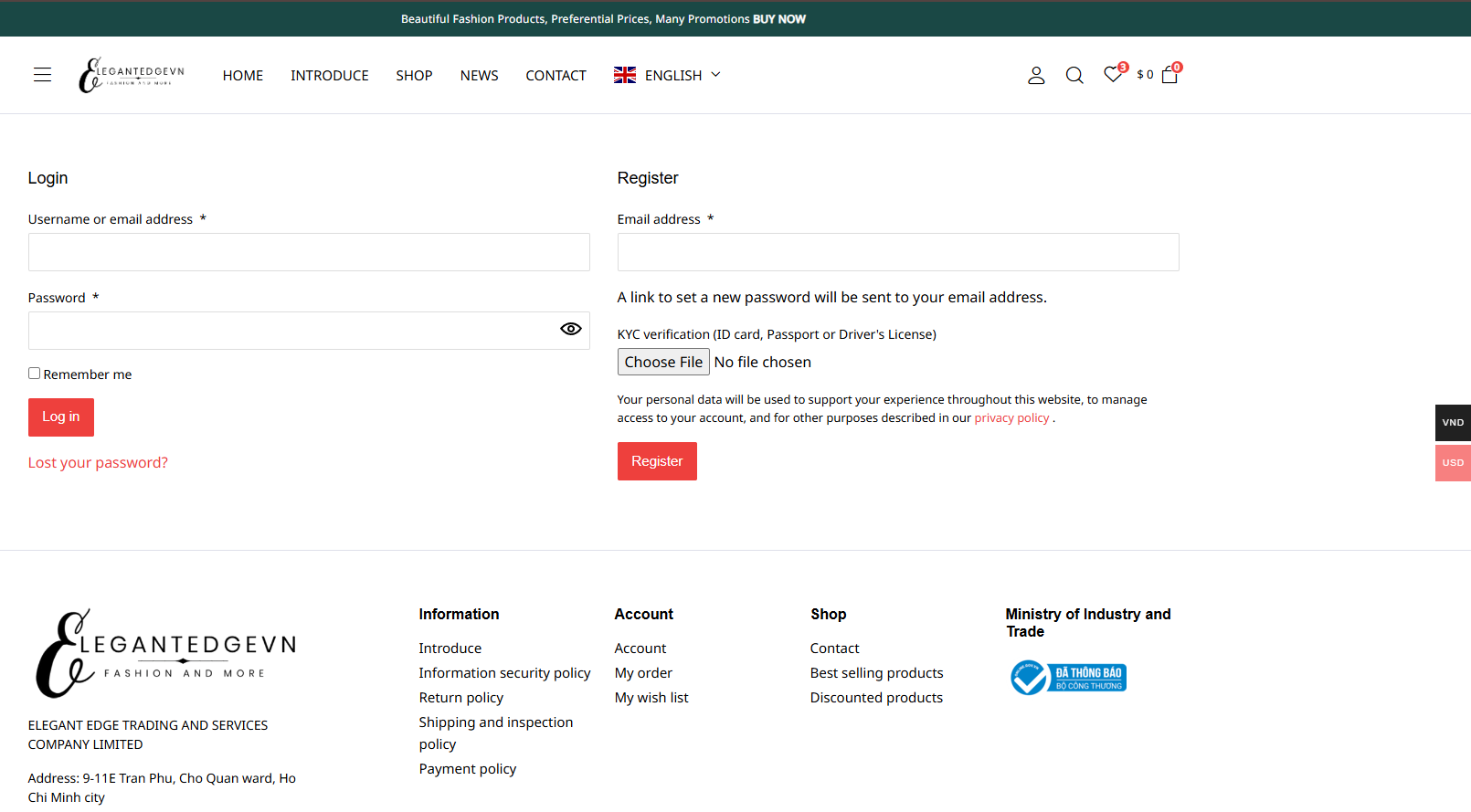Focus the Username or email address field
Screen dimensions: 1471x812
pos(309,252)
